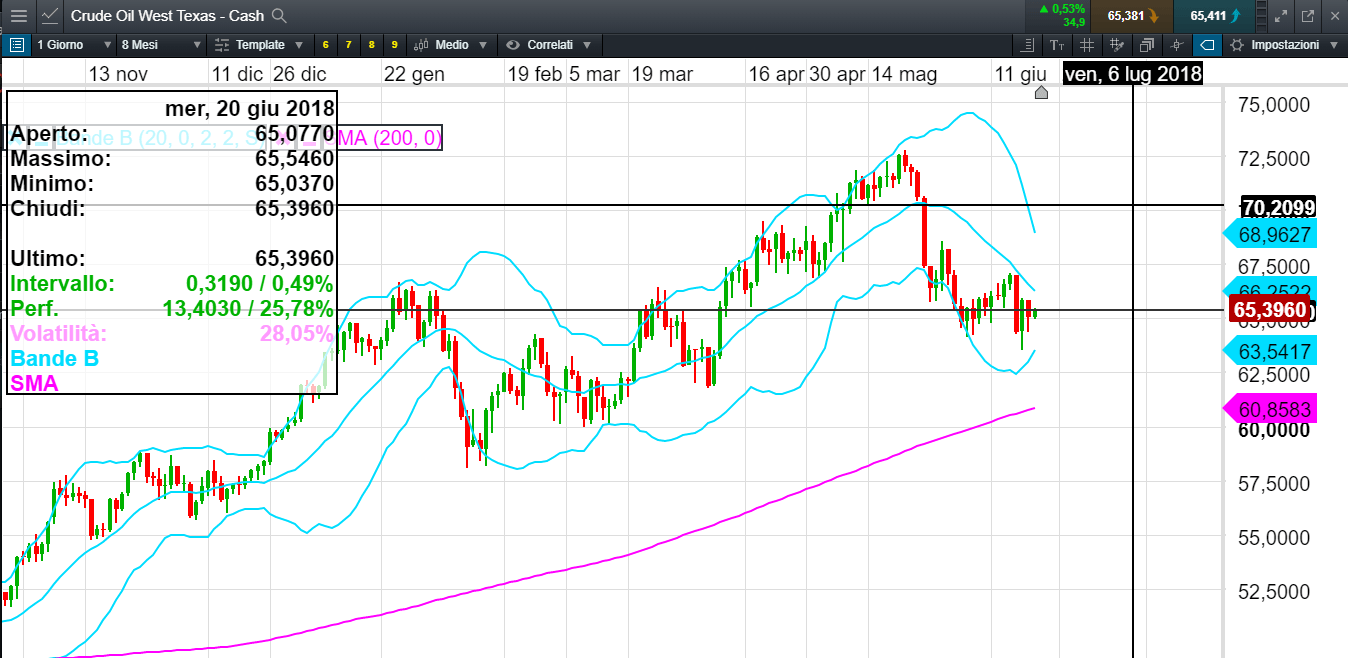This screenshot has height=658, width=1348.
Task: Select the 70,2099 horizontal line label
Action: (x=1276, y=207)
